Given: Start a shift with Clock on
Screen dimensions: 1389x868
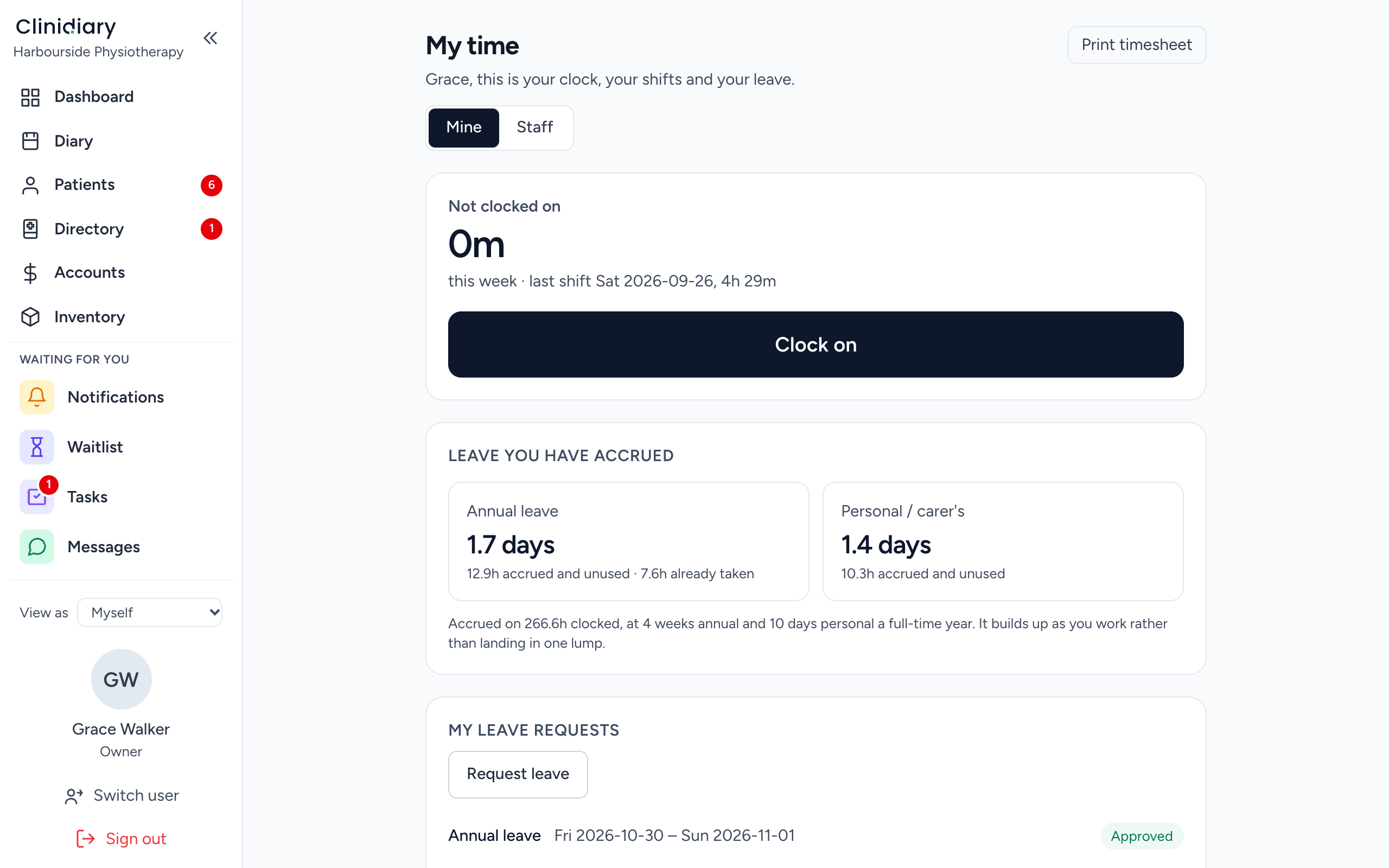Looking at the screenshot, I should [x=815, y=344].
